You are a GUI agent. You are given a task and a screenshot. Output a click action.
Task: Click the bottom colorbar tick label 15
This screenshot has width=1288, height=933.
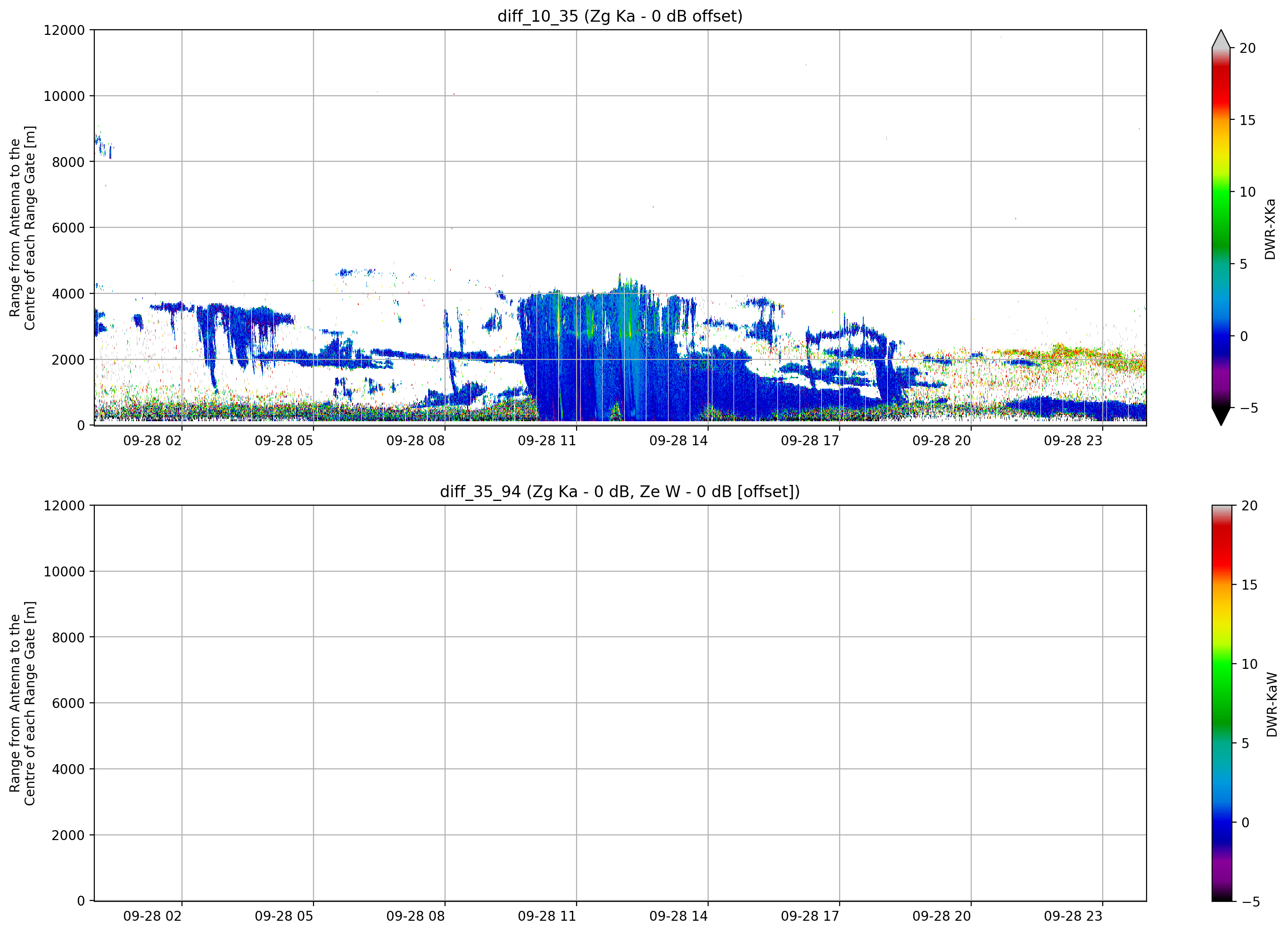pyautogui.click(x=1250, y=585)
